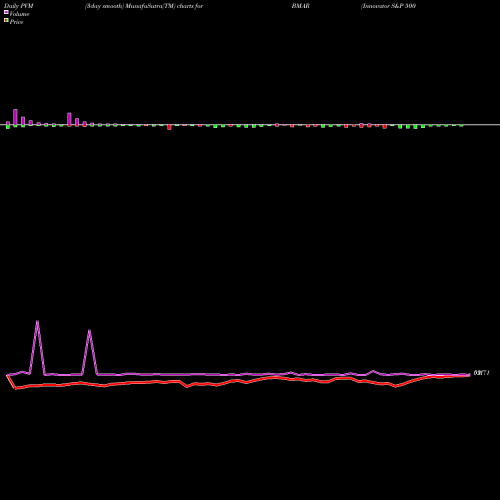Click the Price legend color swatch
Screen dimensions: 500x500
(x=6, y=20)
